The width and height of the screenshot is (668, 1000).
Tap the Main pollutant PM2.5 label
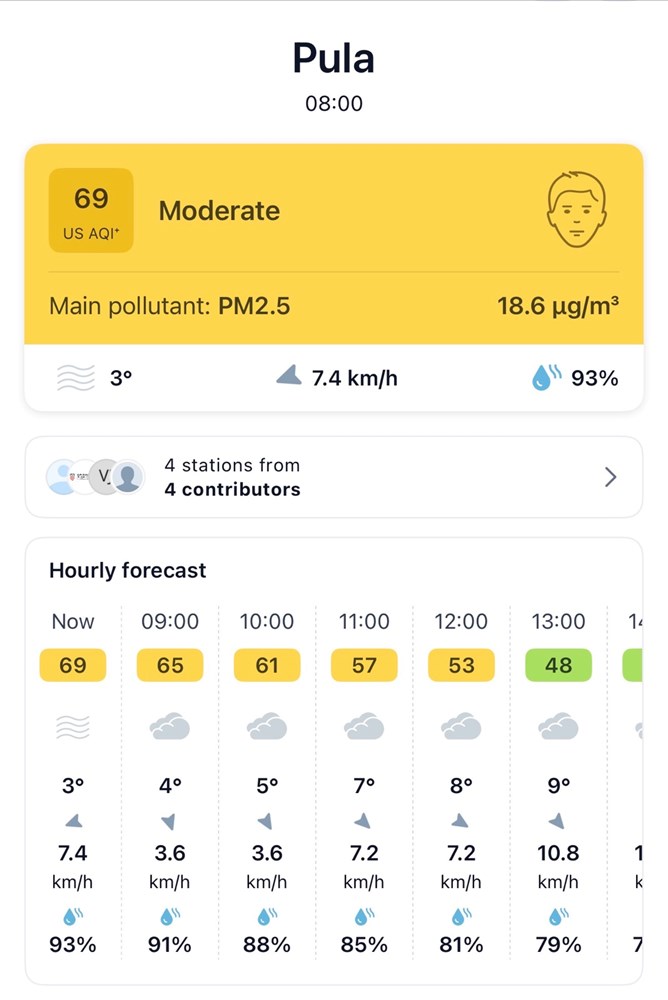(170, 306)
